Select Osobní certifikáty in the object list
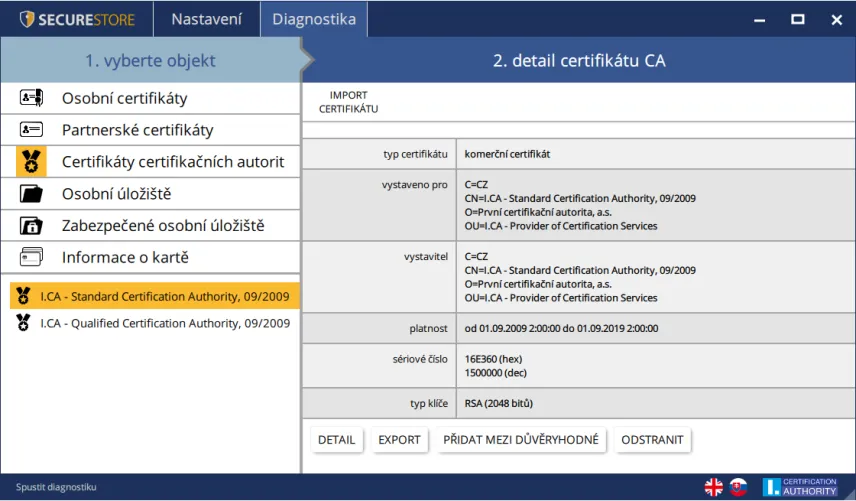Viewport: 856px width, 501px height. coord(151,98)
